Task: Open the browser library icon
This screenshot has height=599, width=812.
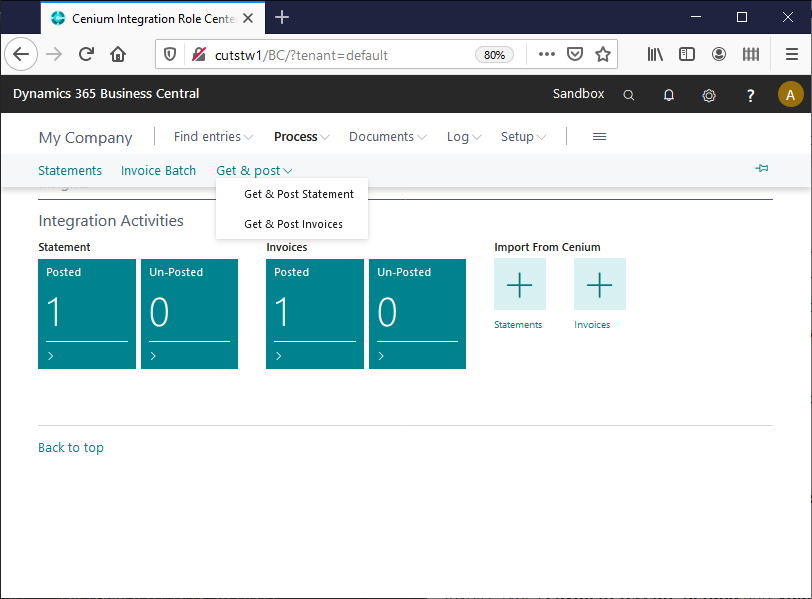Action: click(x=655, y=54)
